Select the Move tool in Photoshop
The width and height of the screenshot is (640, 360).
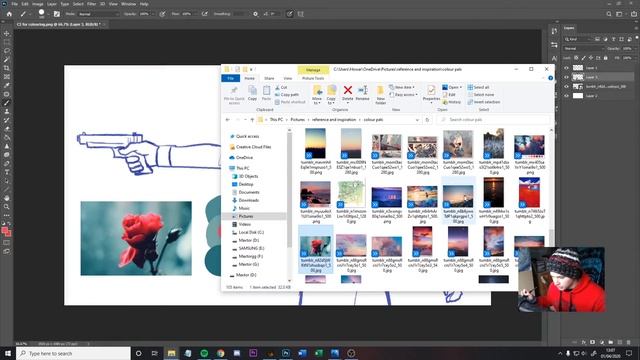coord(7,33)
